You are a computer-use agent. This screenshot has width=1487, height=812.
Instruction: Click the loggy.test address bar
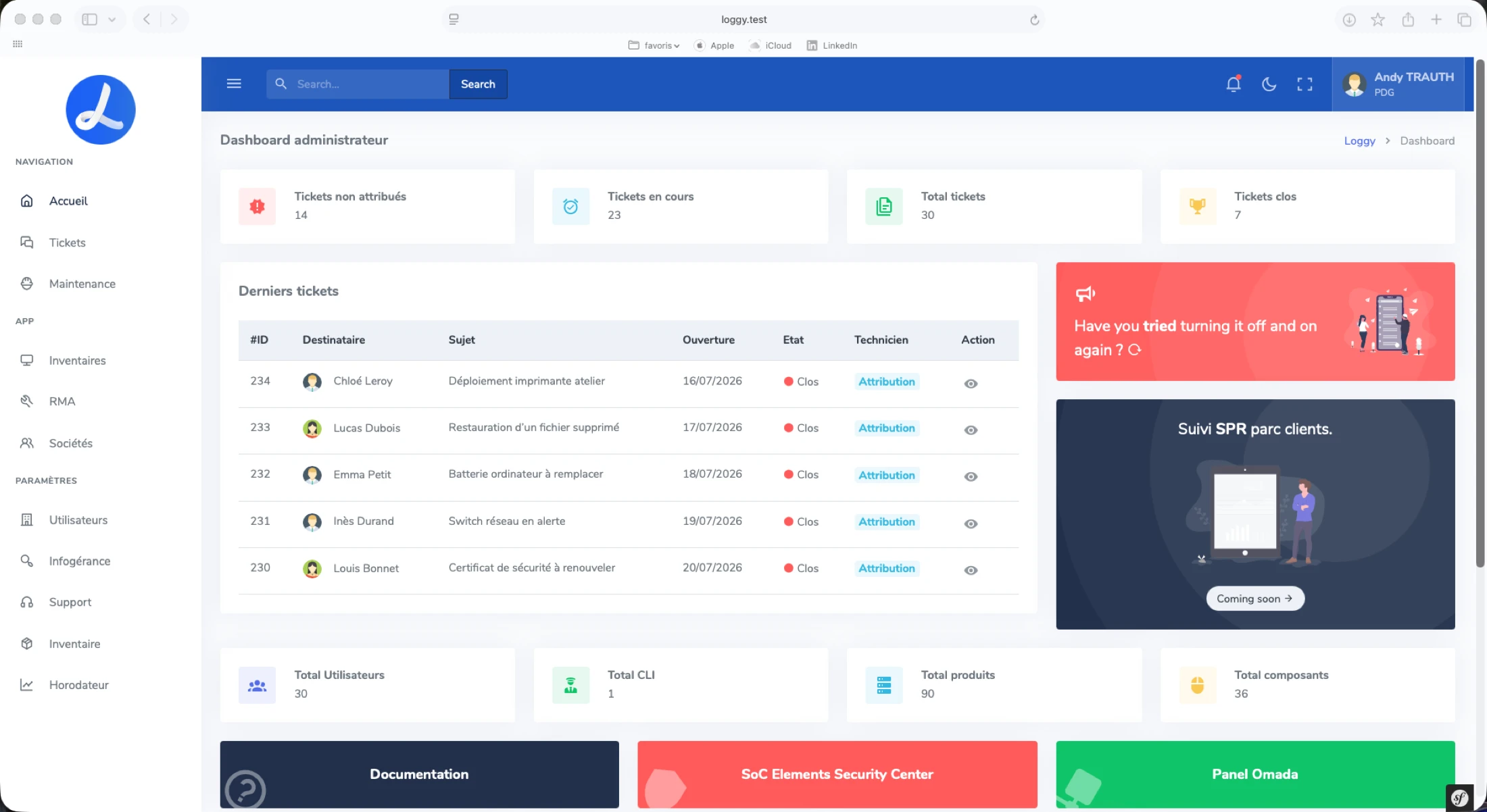743,20
